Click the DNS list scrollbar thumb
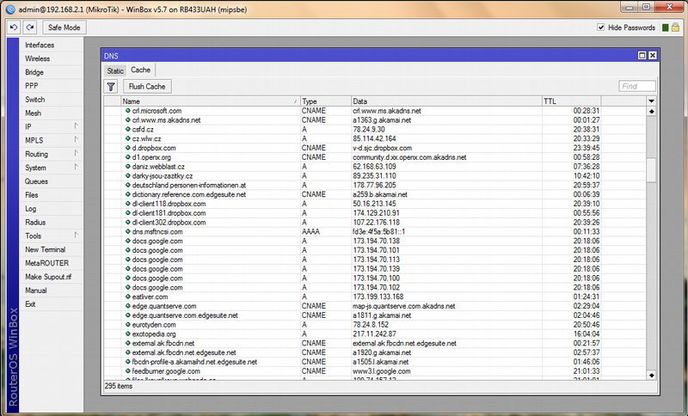This screenshot has height=416, width=688. click(x=651, y=170)
